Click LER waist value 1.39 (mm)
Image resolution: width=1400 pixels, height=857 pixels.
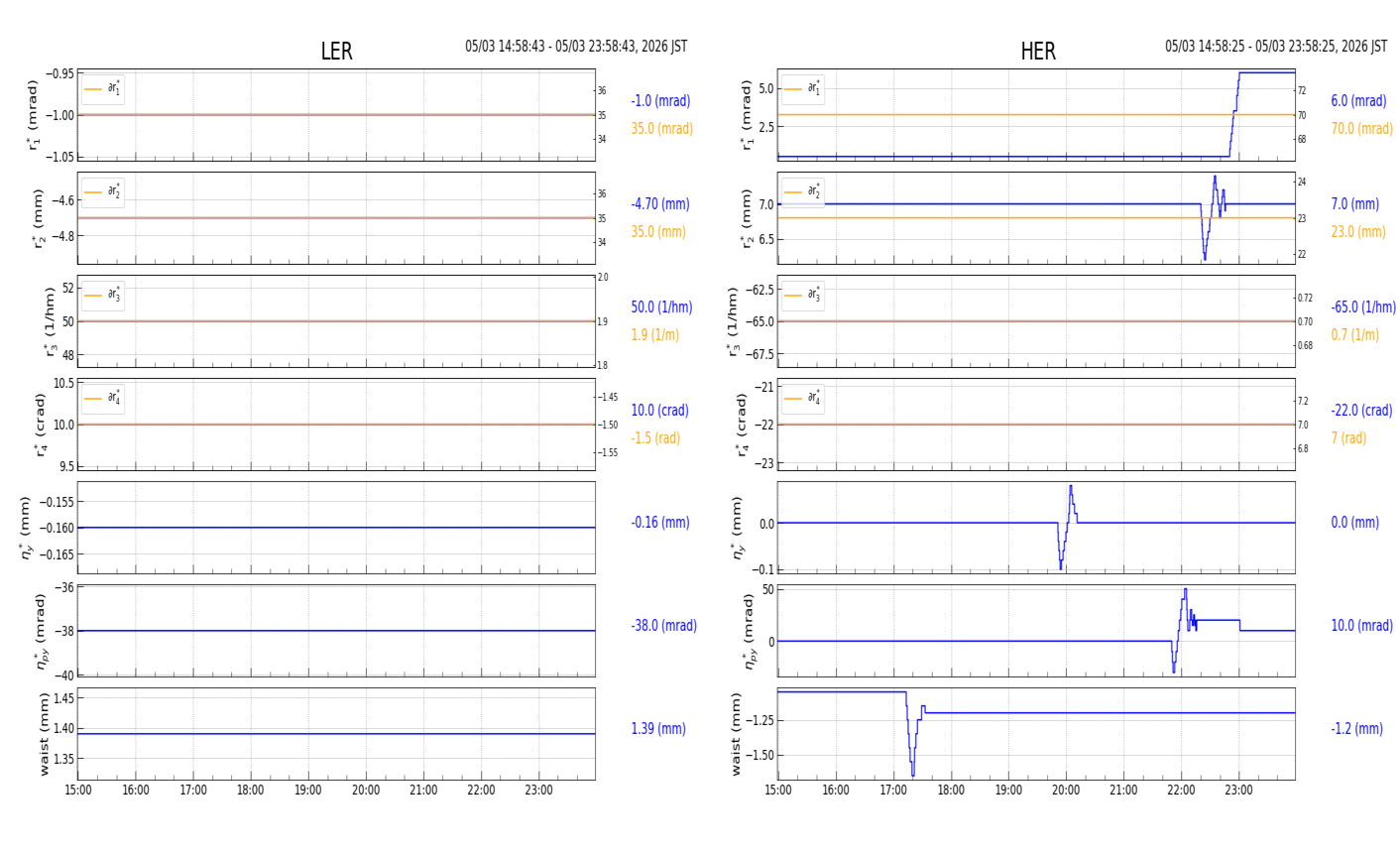658,729
